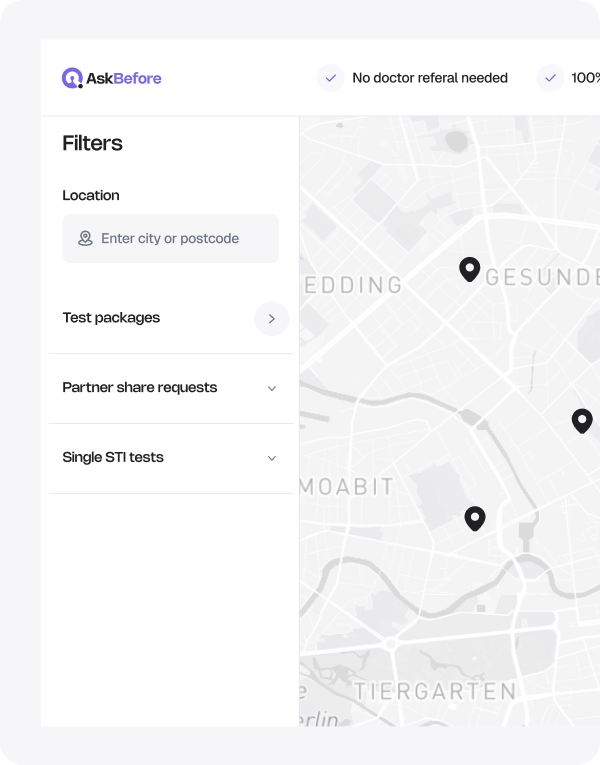Click the No doctor referal needed text

(x=430, y=78)
